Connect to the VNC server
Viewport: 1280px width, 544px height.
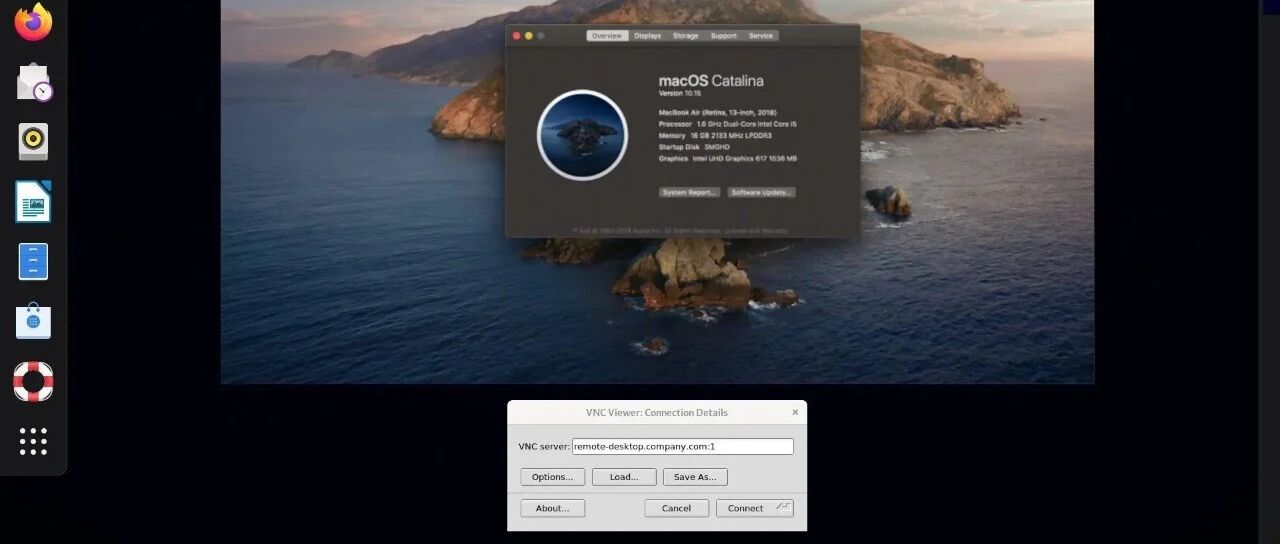755,508
